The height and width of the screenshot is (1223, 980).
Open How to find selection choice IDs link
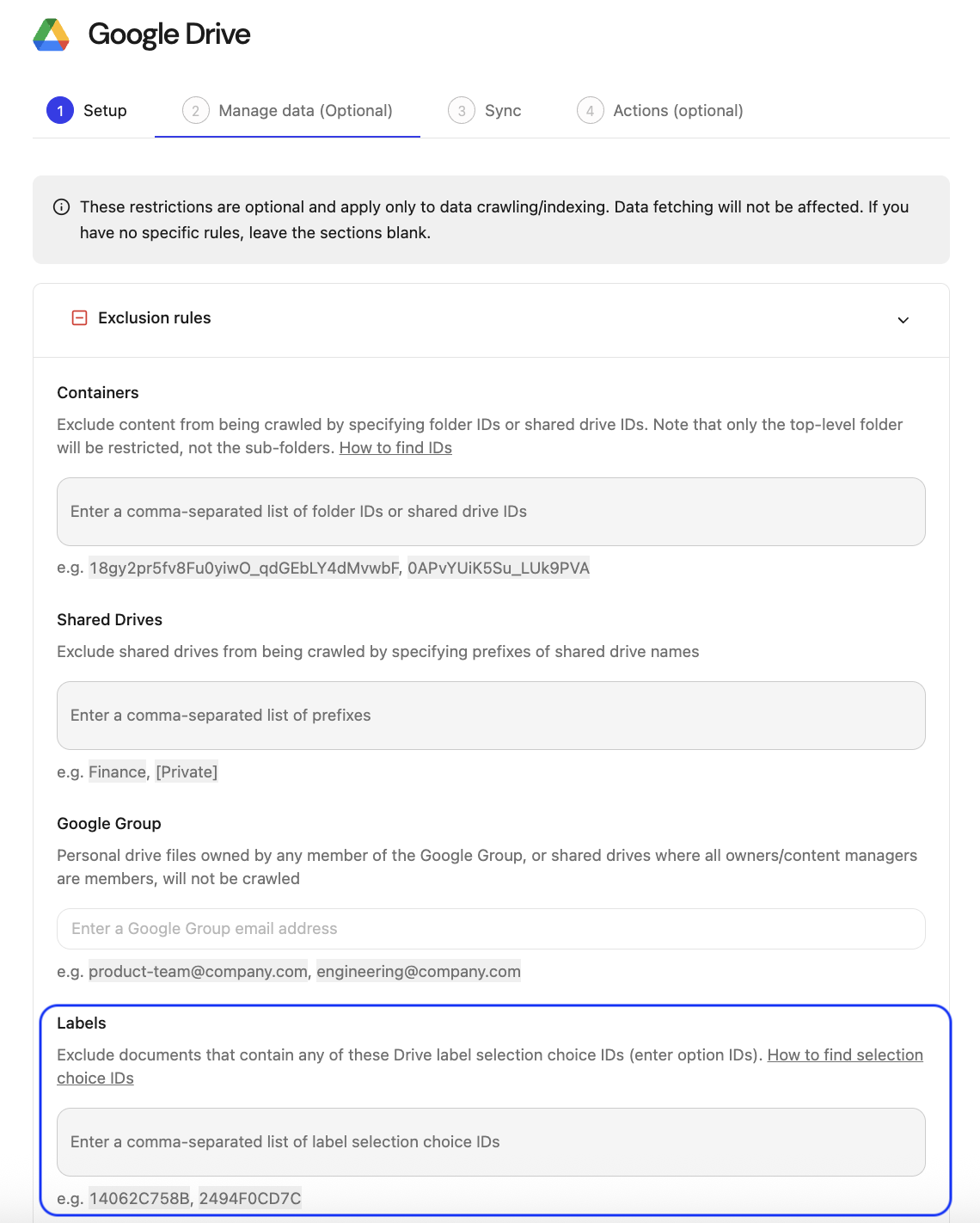[844, 1055]
